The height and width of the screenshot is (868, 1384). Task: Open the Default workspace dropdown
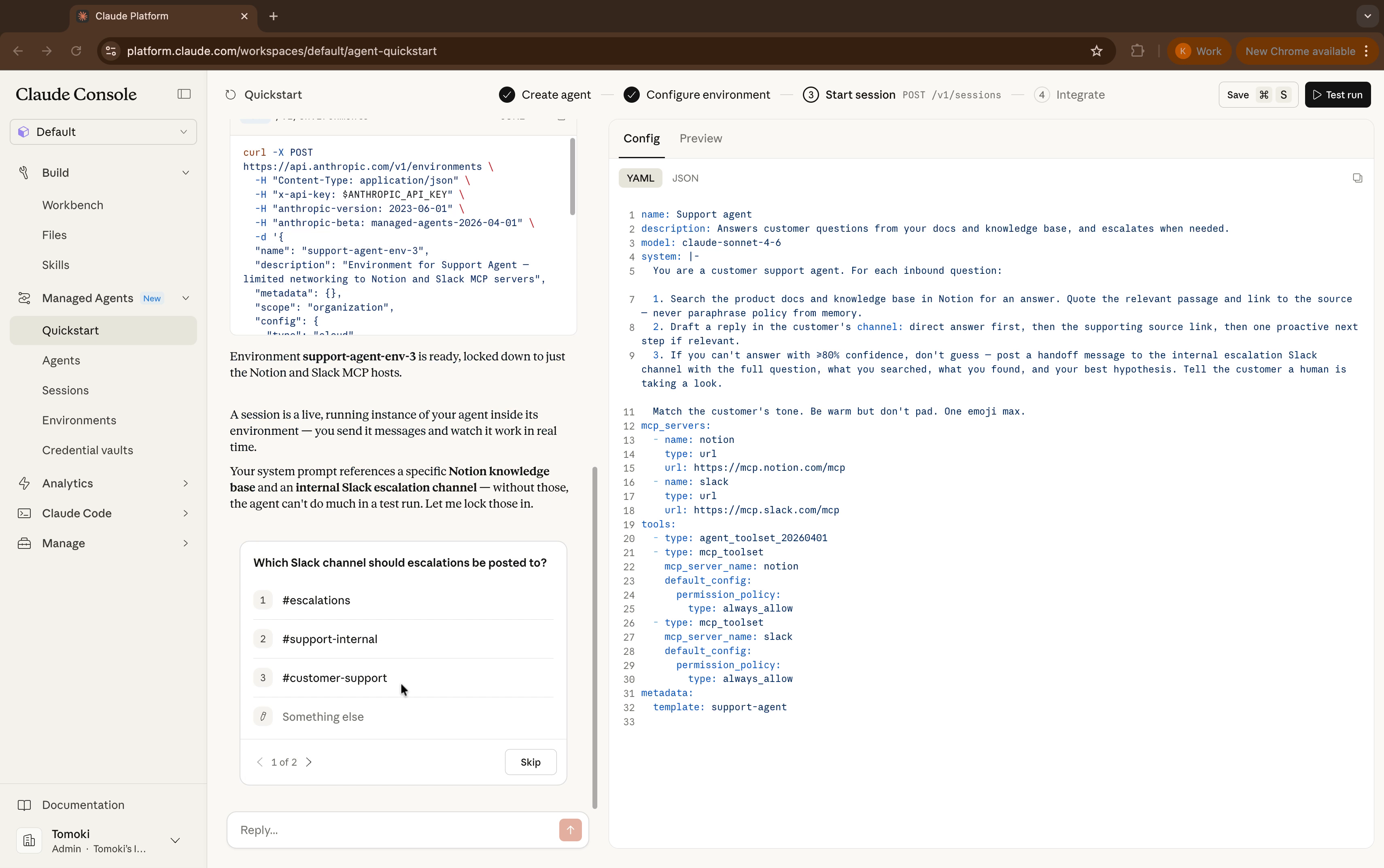103,132
